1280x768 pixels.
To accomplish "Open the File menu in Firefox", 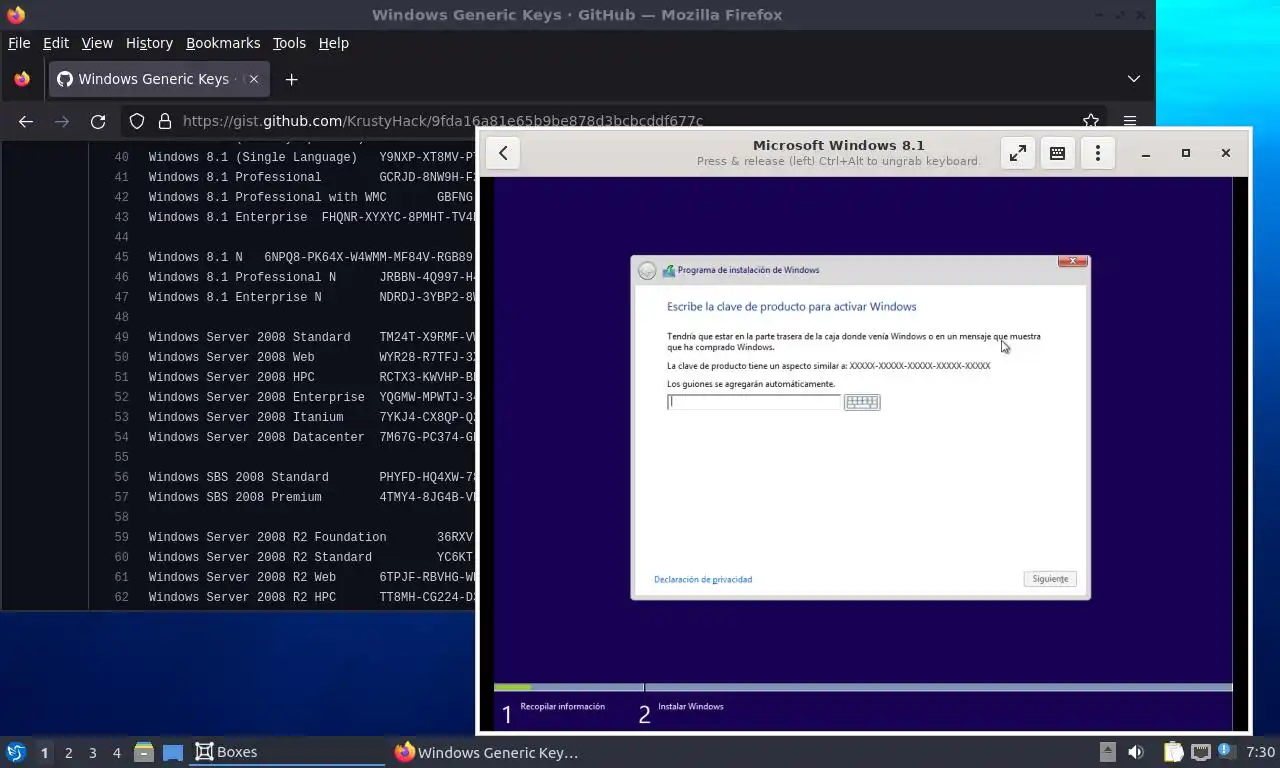I will point(19,43).
